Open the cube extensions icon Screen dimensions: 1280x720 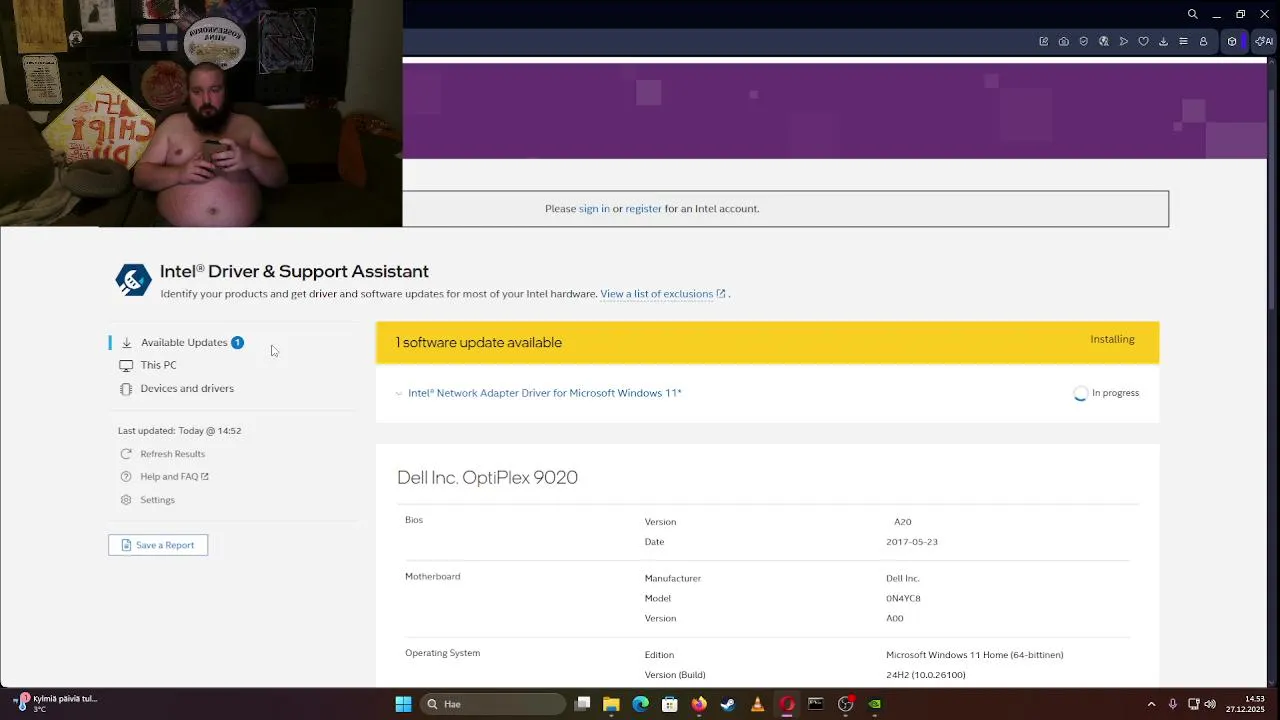pyautogui.click(x=1232, y=41)
